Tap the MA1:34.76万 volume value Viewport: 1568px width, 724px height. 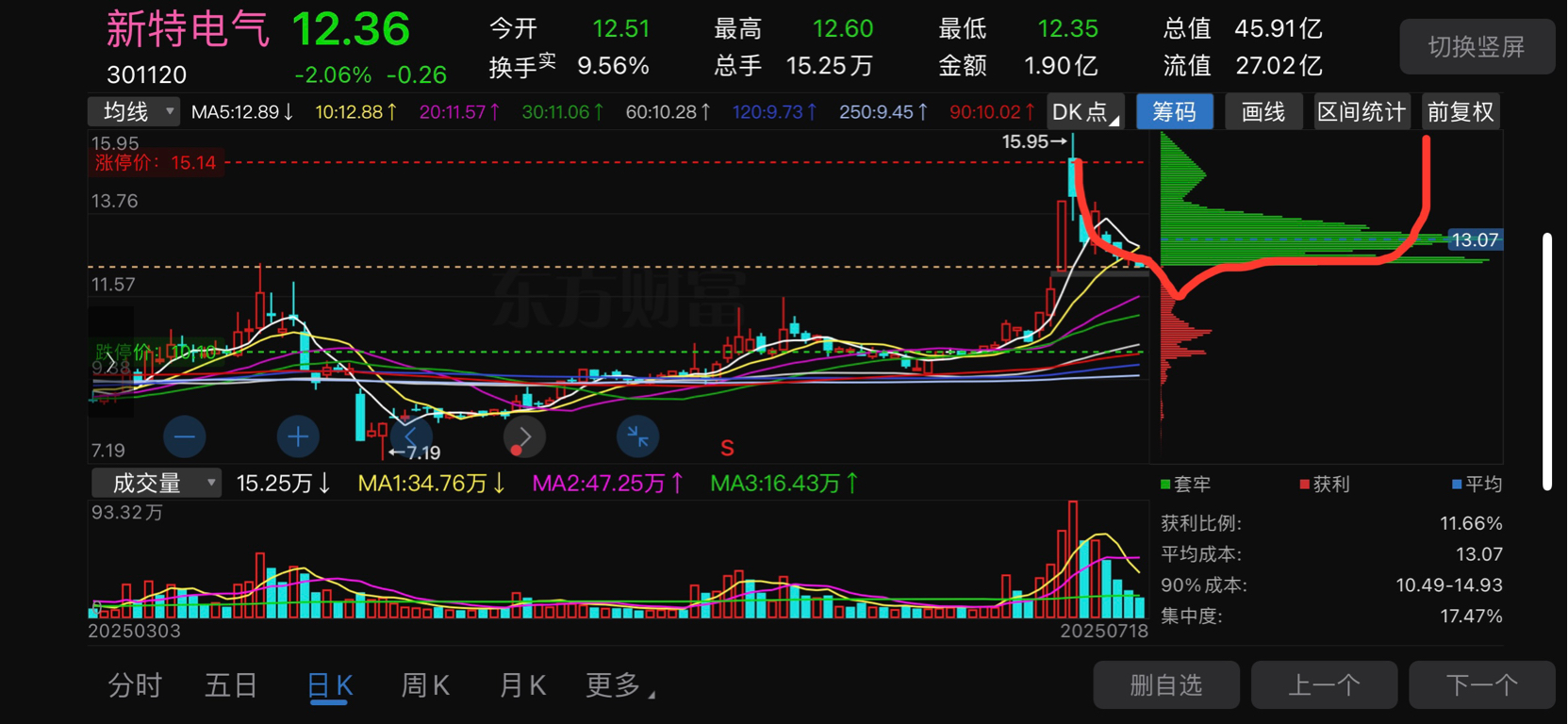(x=431, y=484)
